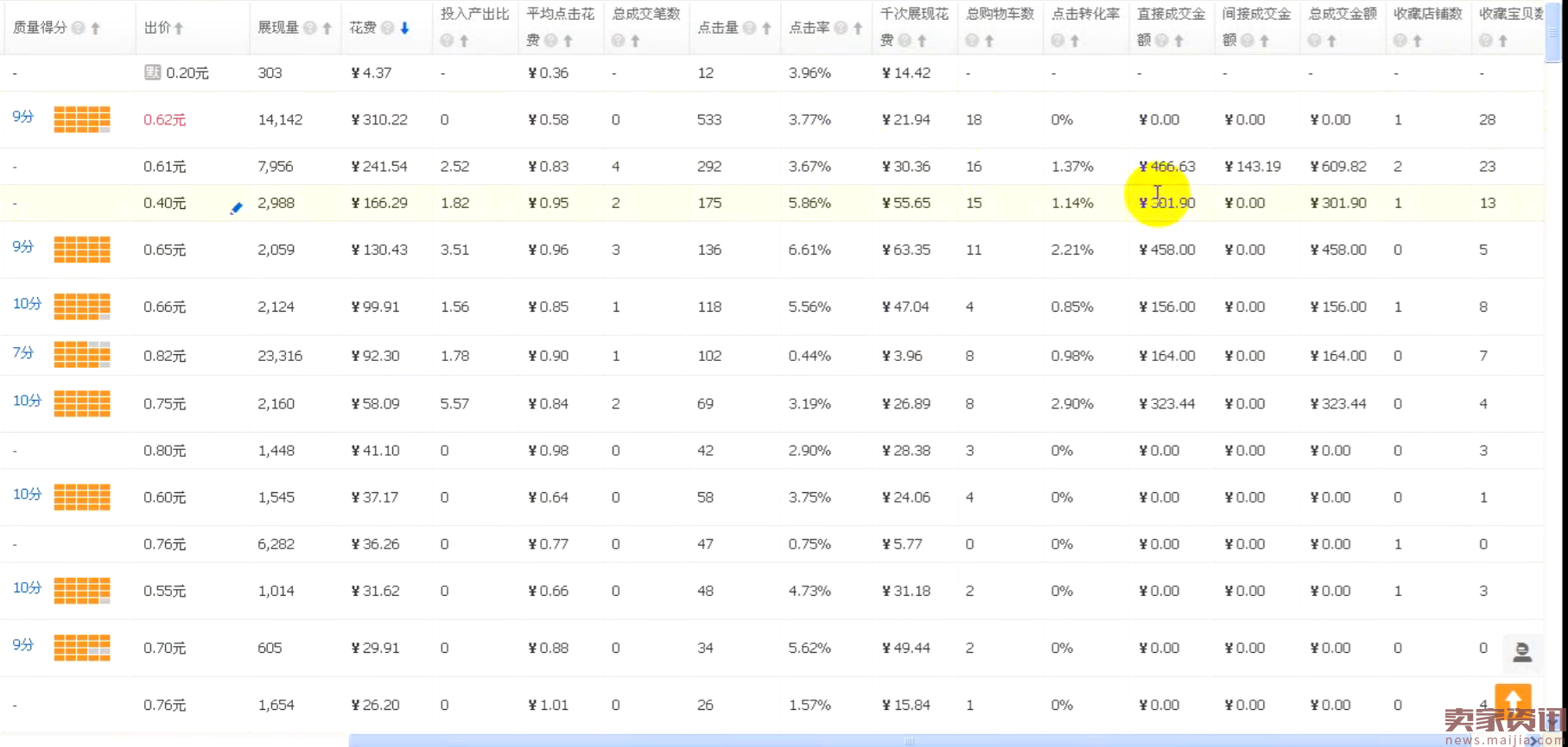Image resolution: width=1568 pixels, height=747 pixels.
Task: Open help icon for 间接成交金额 column
Action: coord(1247,41)
